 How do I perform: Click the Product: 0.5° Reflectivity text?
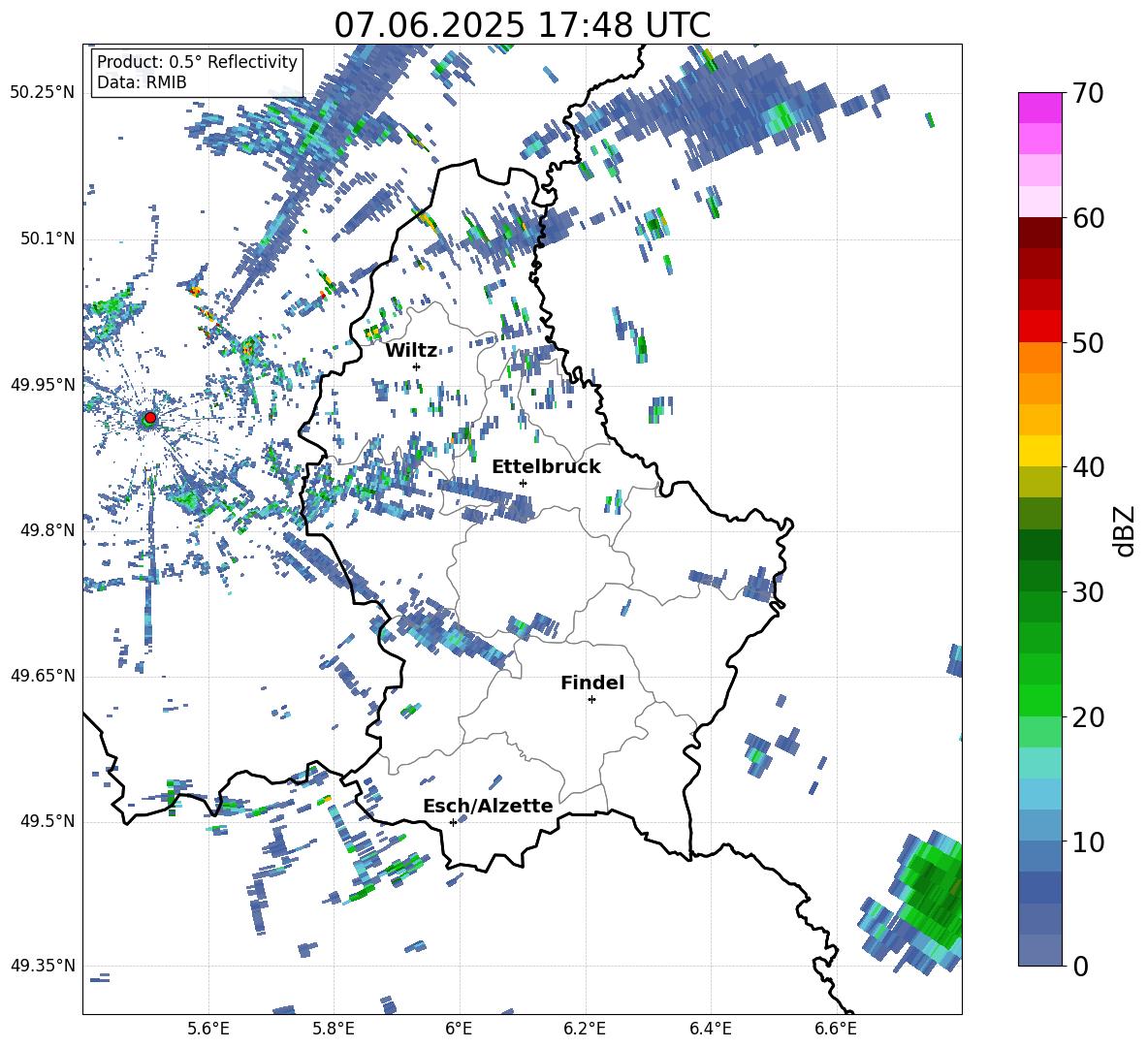pos(197,62)
